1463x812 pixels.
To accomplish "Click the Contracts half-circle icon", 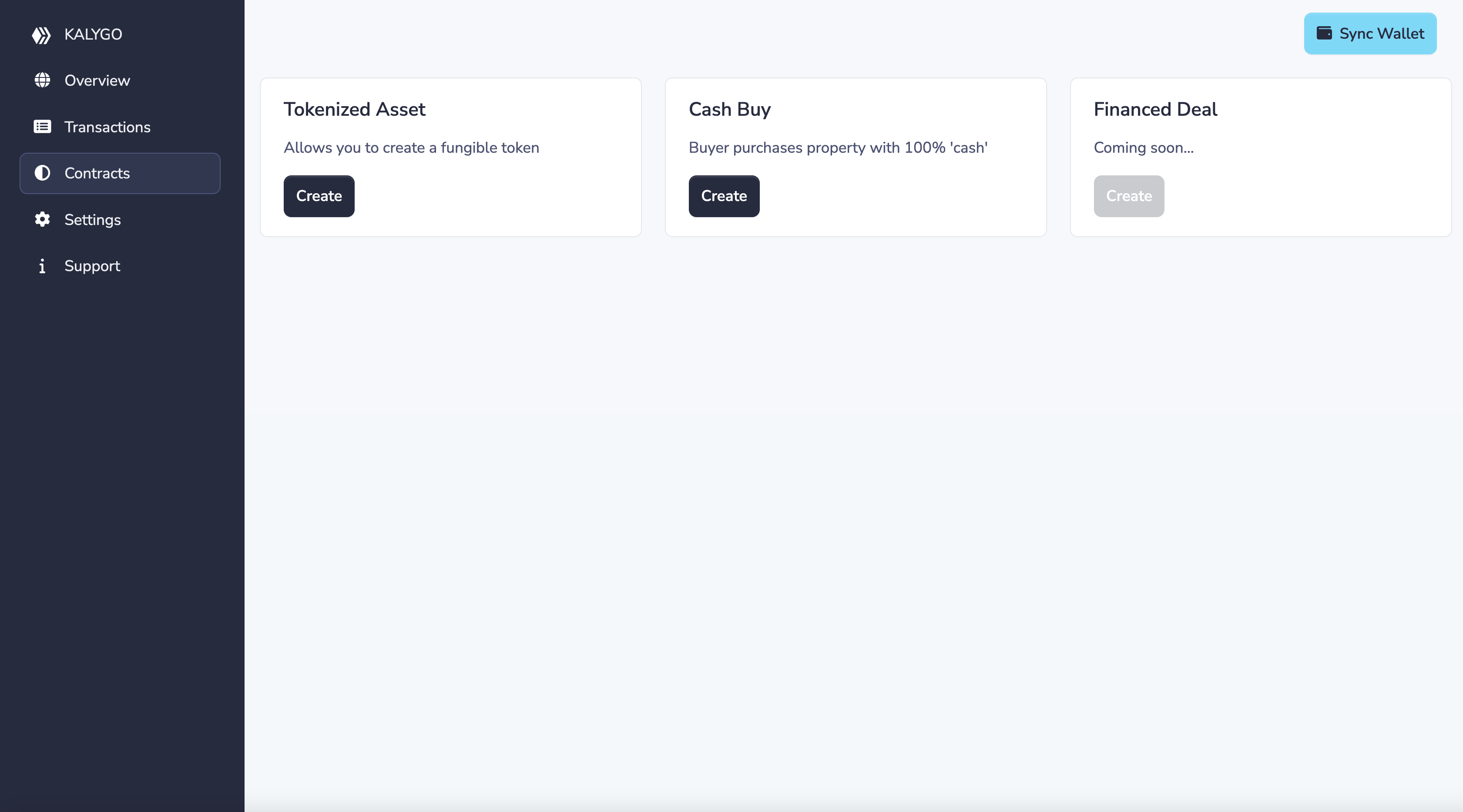I will (x=42, y=173).
